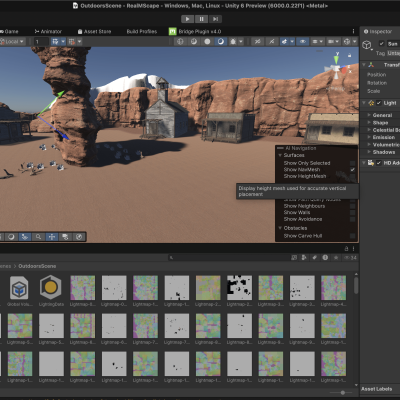Toggle grid snapping icon in scene toolbar
The height and width of the screenshot is (400, 400).
point(55,42)
